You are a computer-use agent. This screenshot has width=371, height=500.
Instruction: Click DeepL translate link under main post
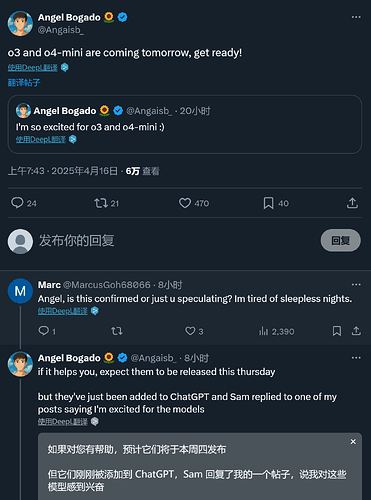point(33,68)
